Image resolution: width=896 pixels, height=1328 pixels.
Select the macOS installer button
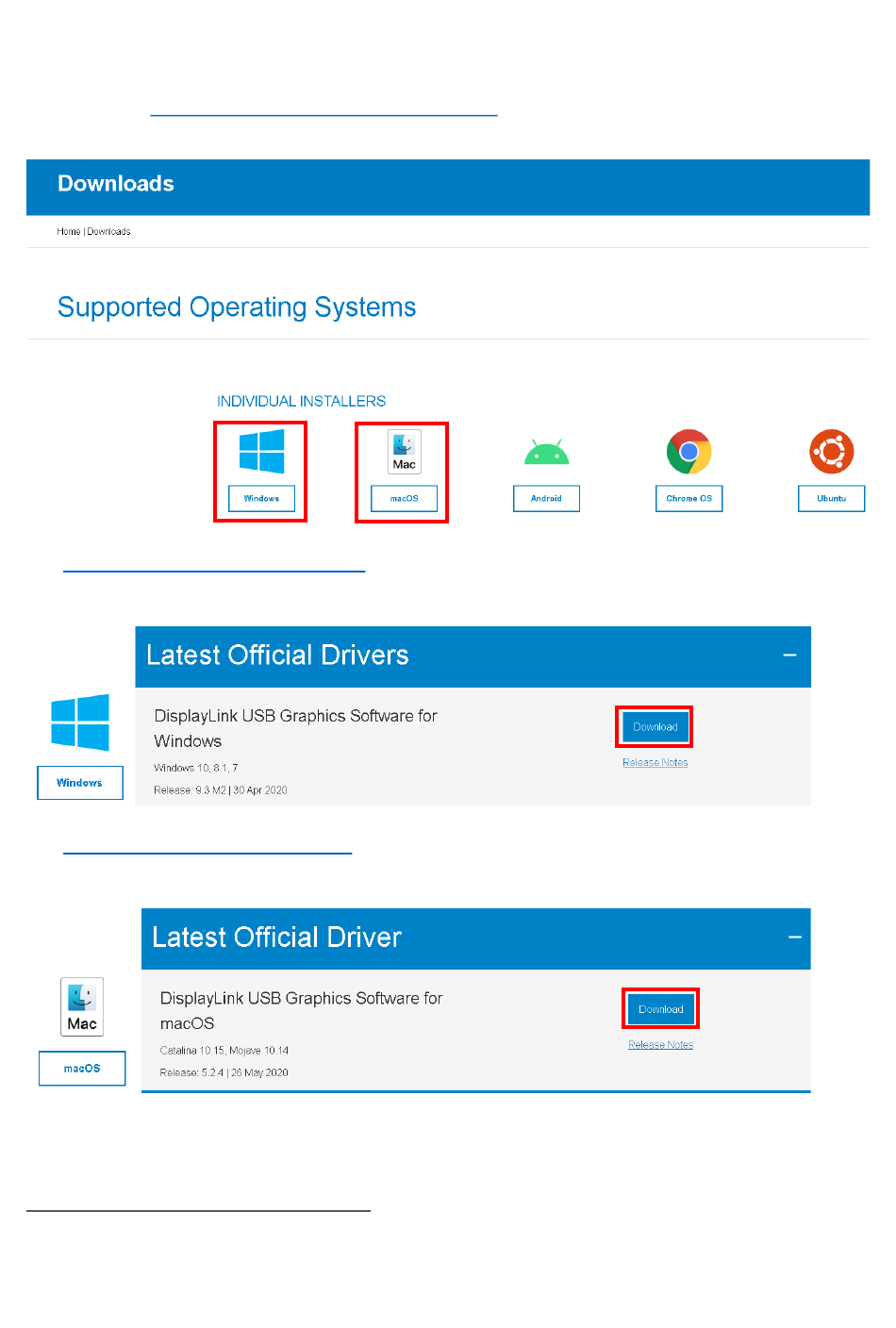[405, 498]
